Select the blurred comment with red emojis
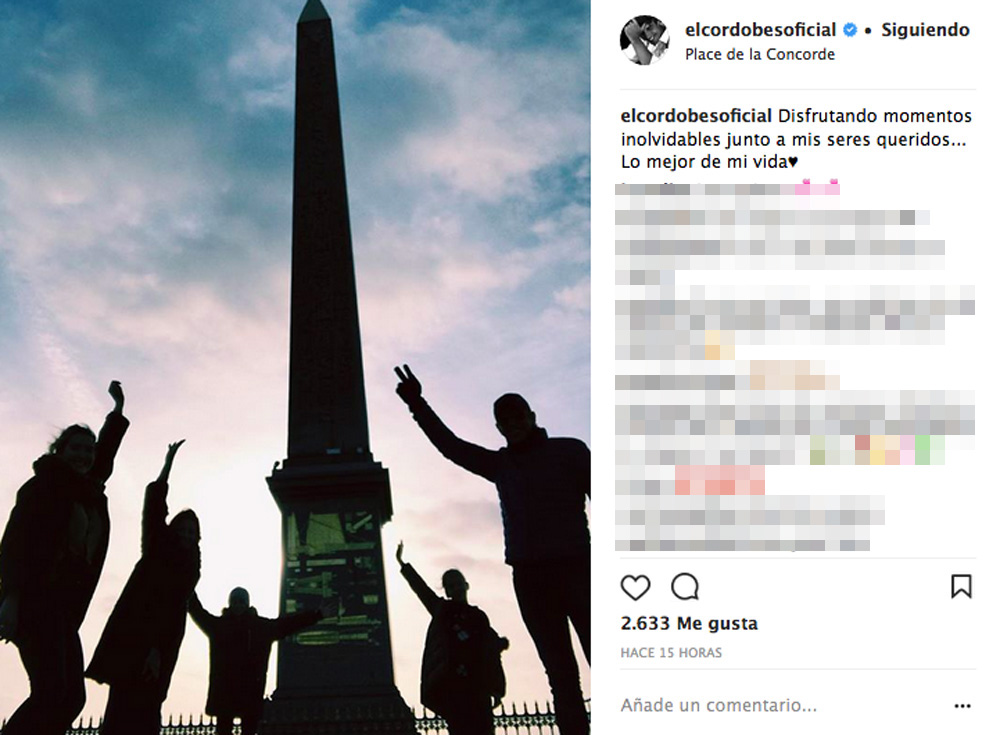 [690, 480]
